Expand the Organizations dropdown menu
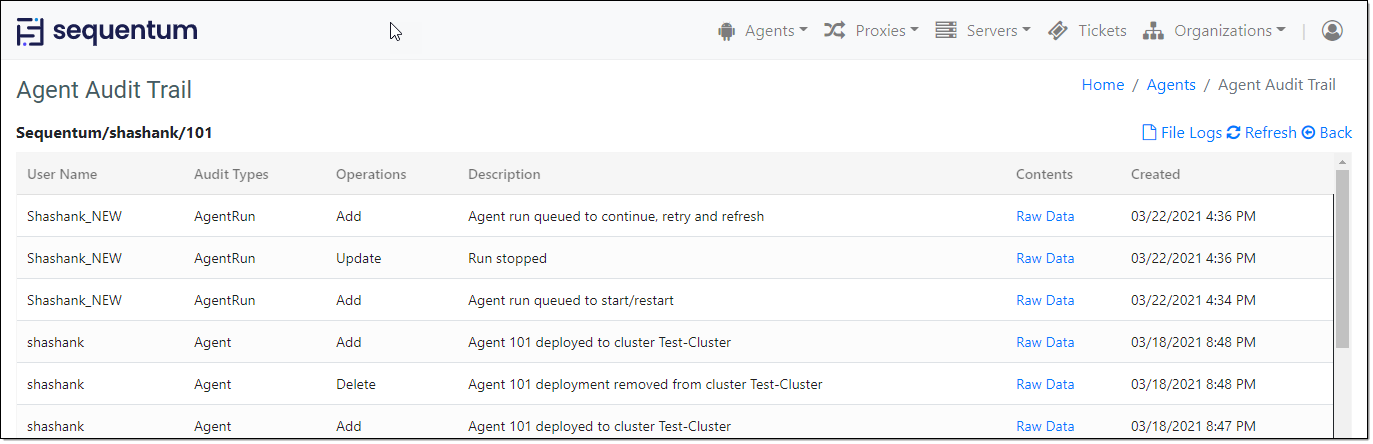Viewport: 1373px width, 444px height. tap(1230, 31)
